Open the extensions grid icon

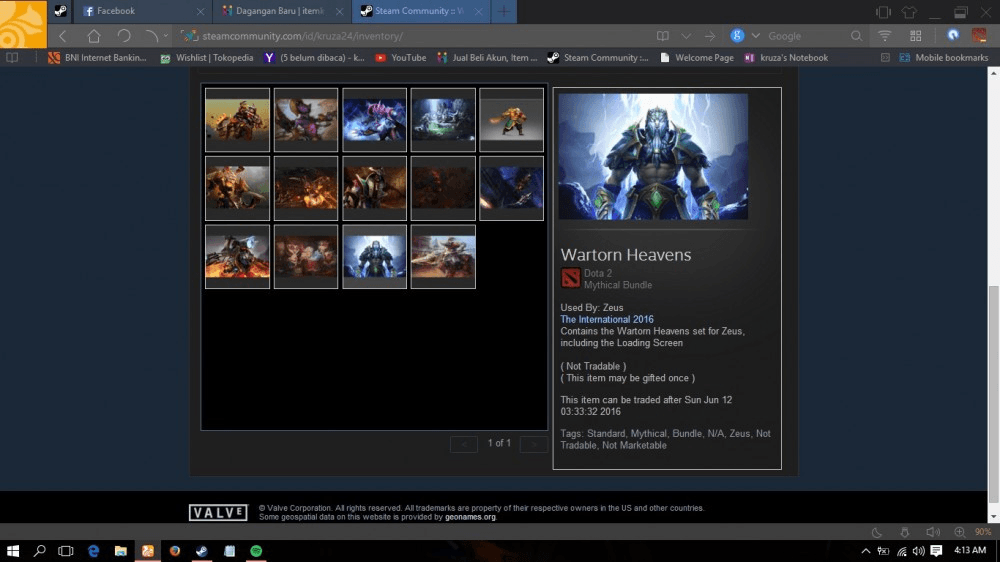pyautogui.click(x=915, y=36)
